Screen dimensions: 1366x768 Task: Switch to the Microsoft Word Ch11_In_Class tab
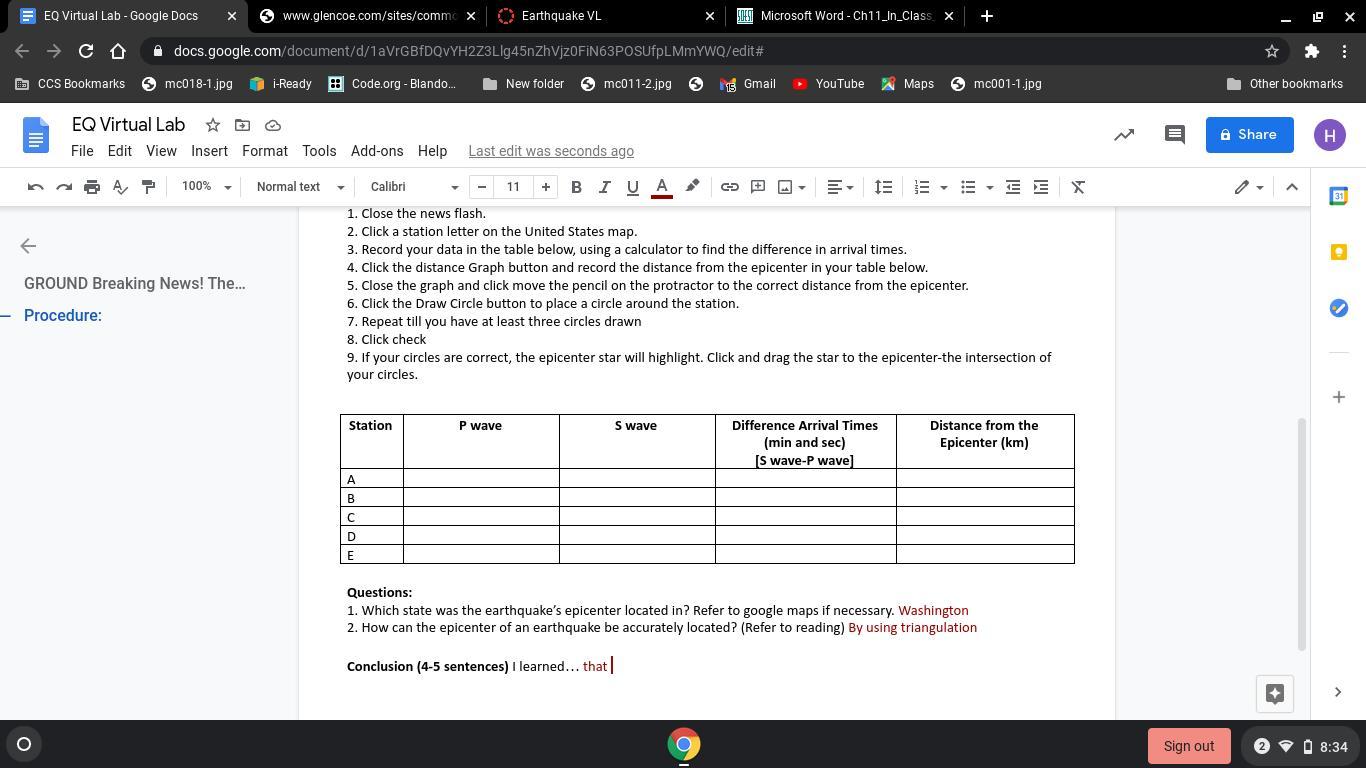(846, 16)
